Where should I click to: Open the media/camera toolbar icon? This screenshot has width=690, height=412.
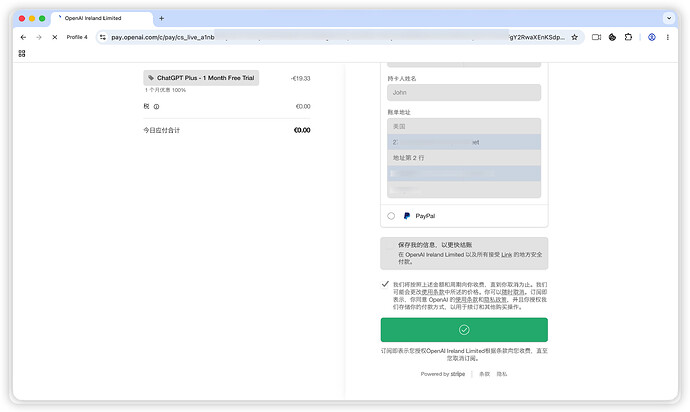pyautogui.click(x=596, y=37)
